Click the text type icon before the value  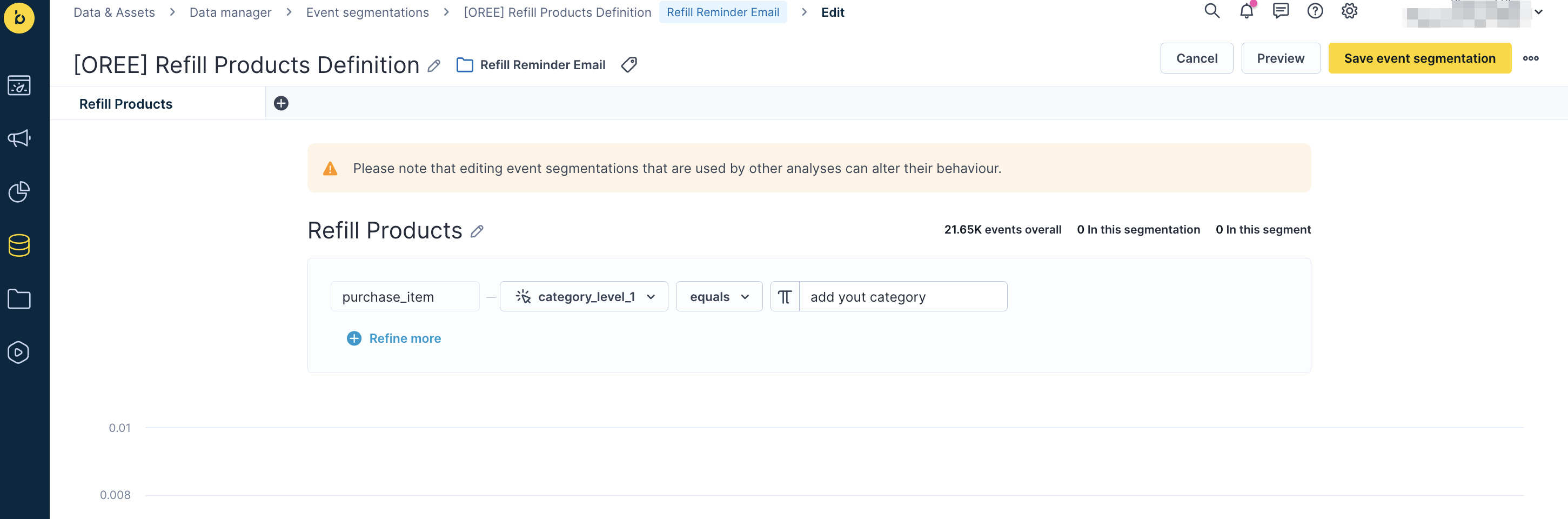785,297
